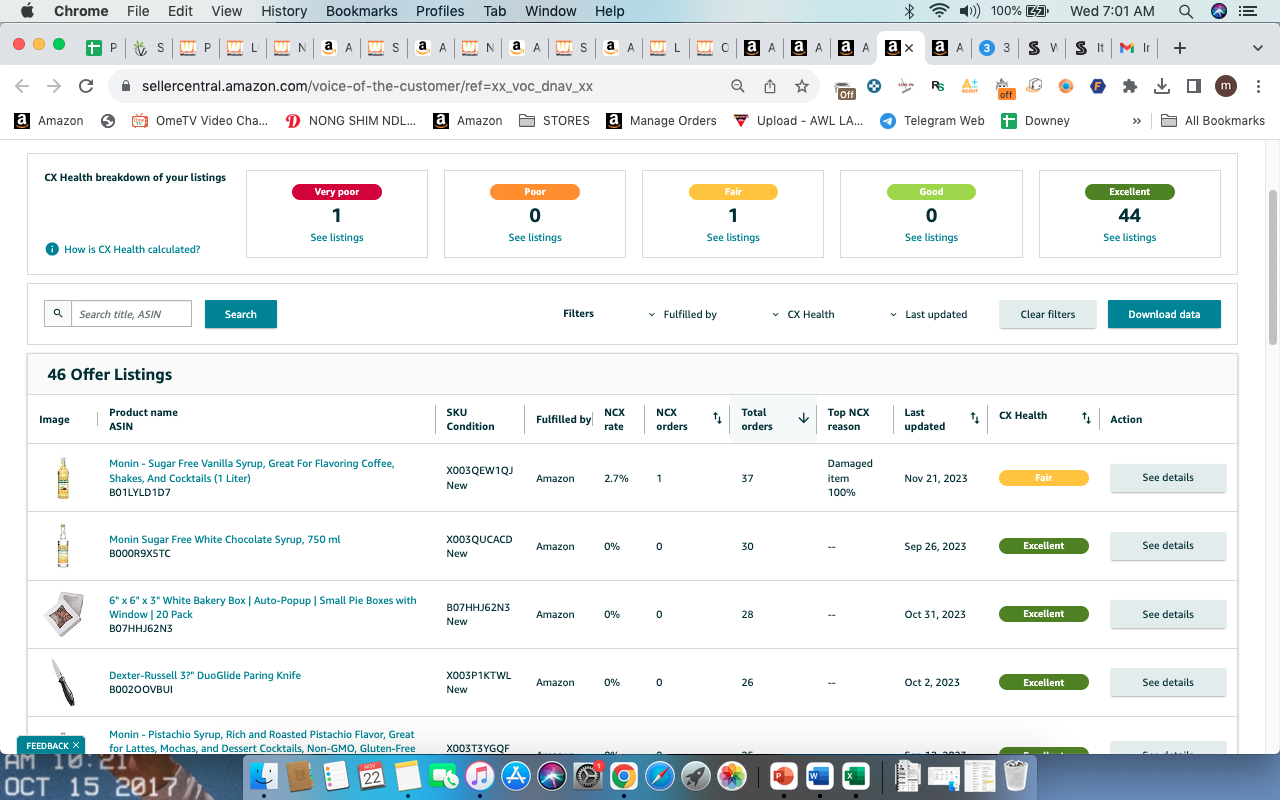This screenshot has width=1280, height=800.
Task: Toggle the Chrome side panel icon
Action: 1194,86
